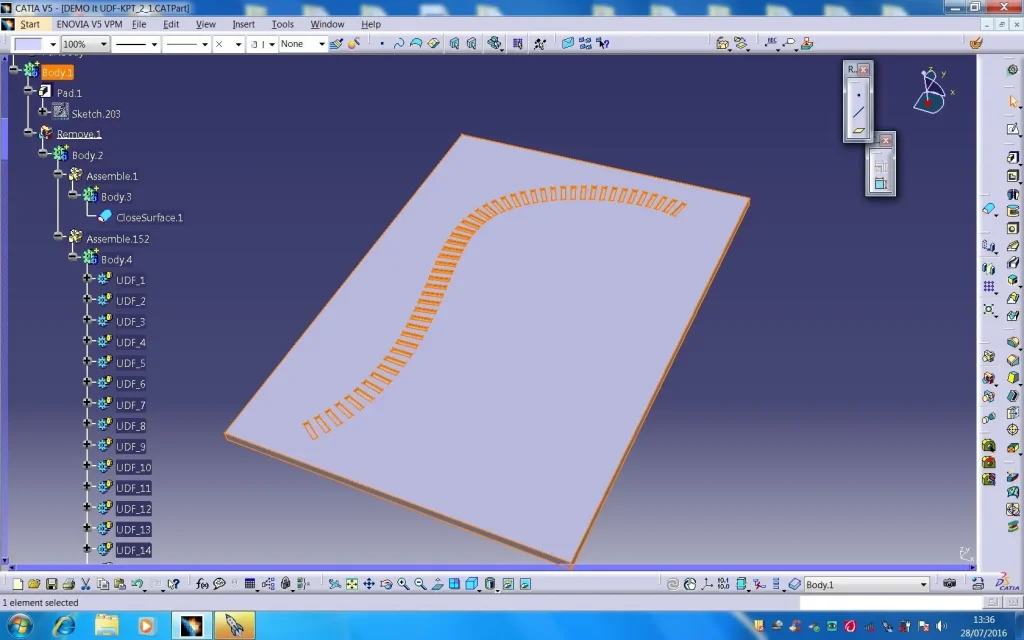Select the Cut scissors icon
Image resolution: width=1024 pixels, height=640 pixels.
pyautogui.click(x=86, y=584)
